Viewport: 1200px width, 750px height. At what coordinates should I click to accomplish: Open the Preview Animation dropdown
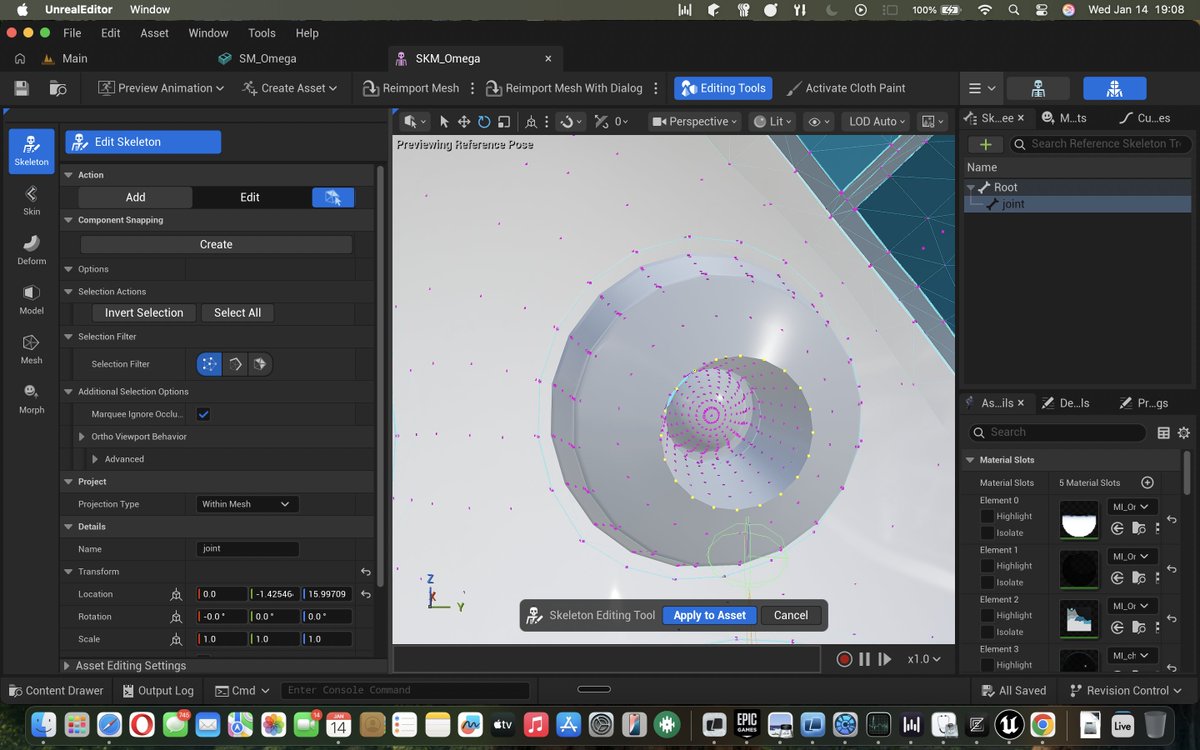point(161,88)
